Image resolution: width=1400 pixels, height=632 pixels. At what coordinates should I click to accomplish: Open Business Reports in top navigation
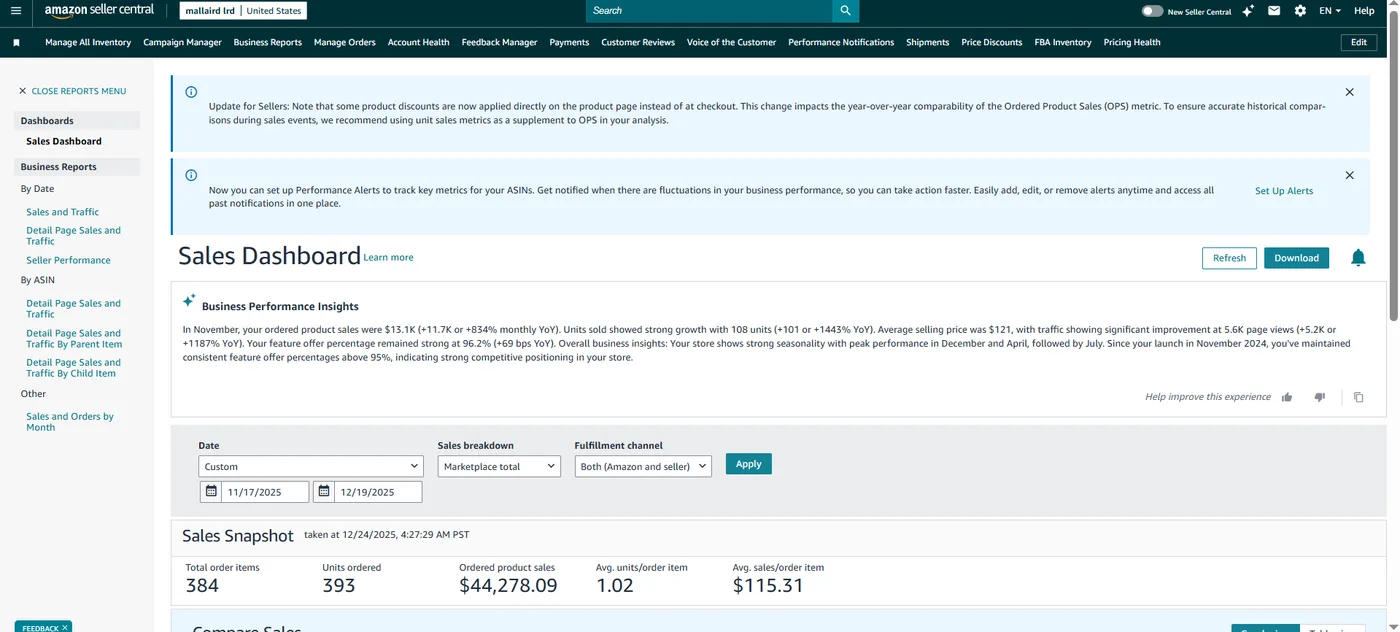point(268,43)
